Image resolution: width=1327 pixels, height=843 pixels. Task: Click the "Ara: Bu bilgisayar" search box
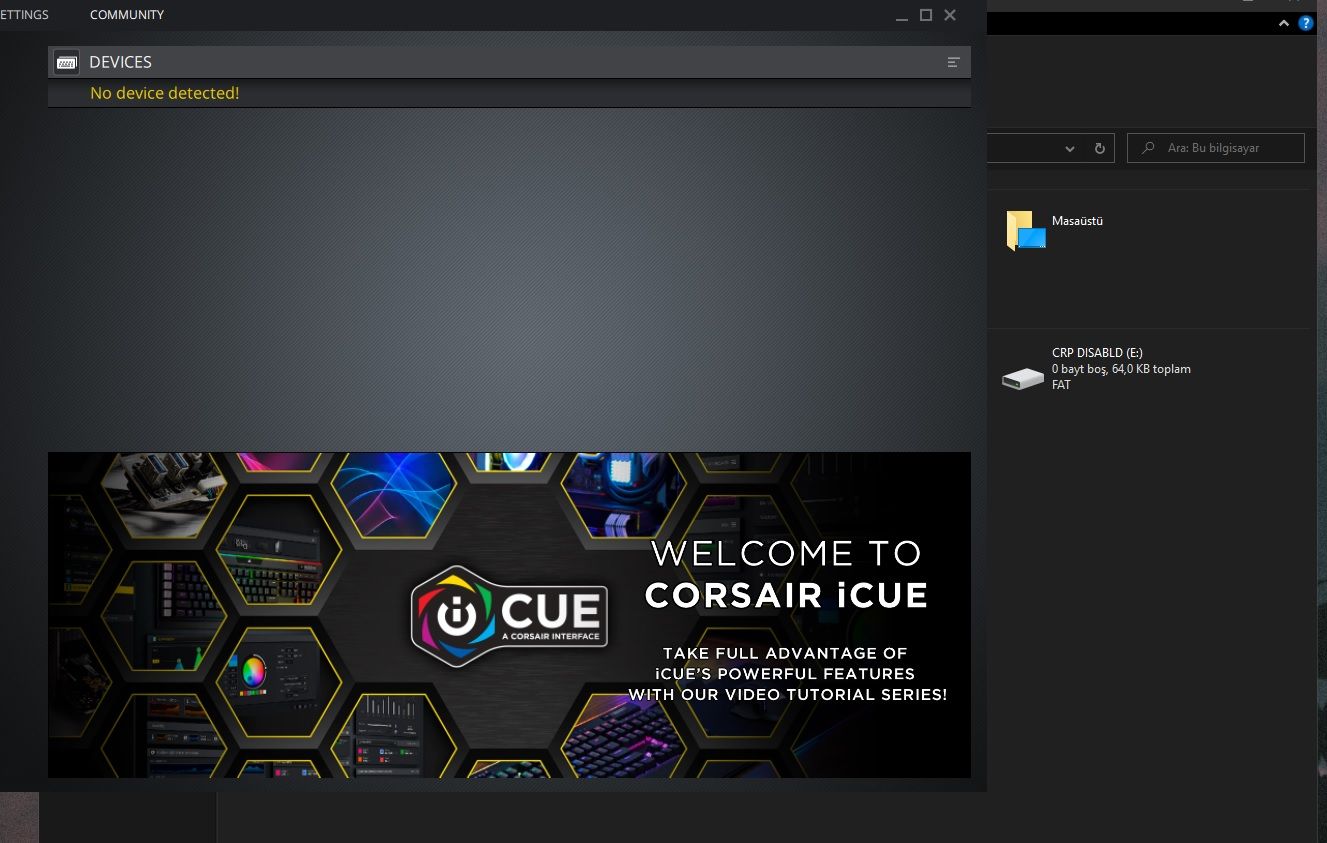pyautogui.click(x=1216, y=148)
